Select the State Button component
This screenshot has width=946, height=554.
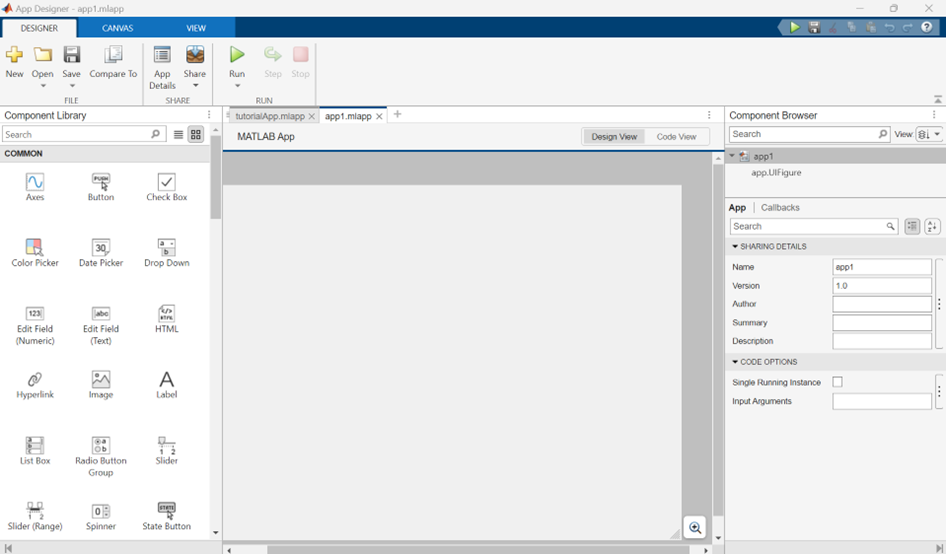(x=167, y=517)
